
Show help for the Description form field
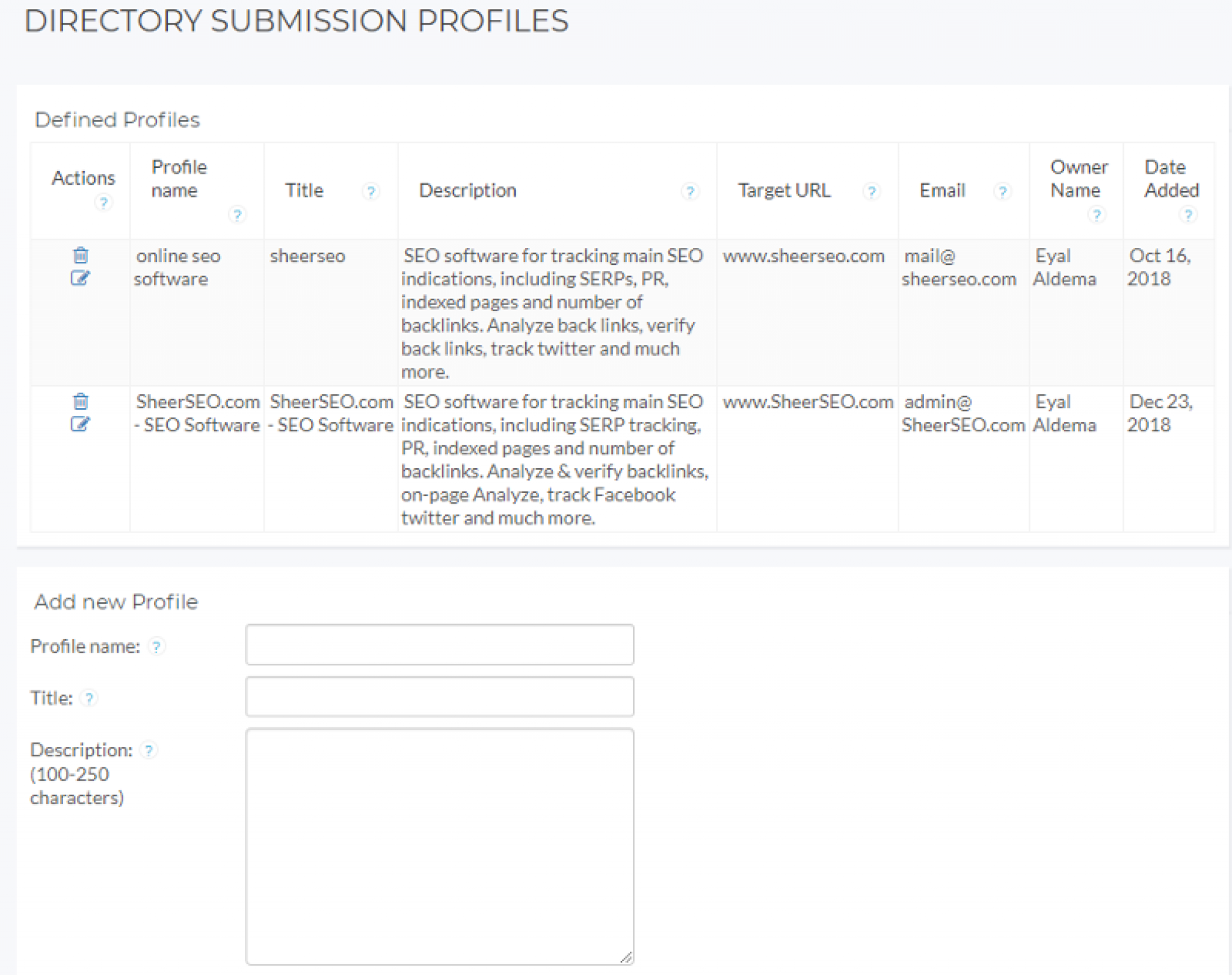(x=149, y=750)
